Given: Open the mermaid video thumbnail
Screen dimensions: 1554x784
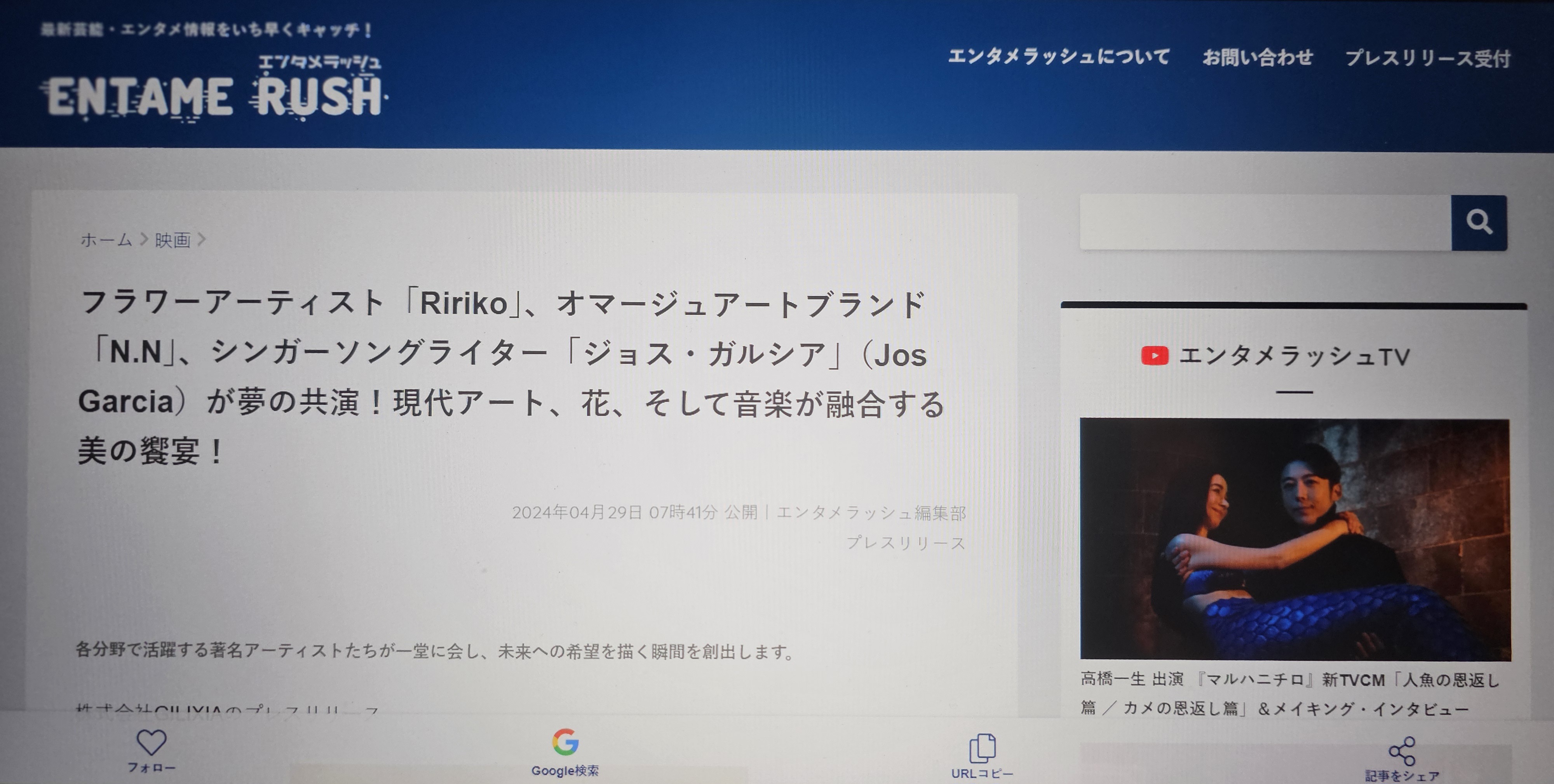Looking at the screenshot, I should (1294, 539).
